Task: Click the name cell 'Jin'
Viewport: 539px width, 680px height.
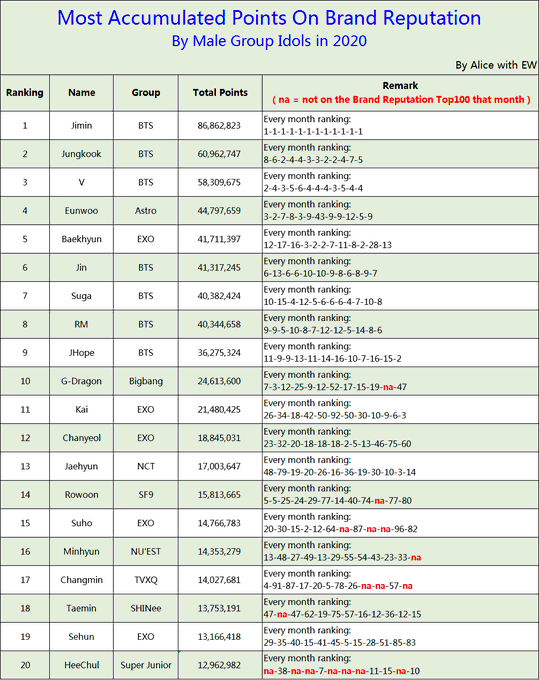Action: (x=82, y=268)
